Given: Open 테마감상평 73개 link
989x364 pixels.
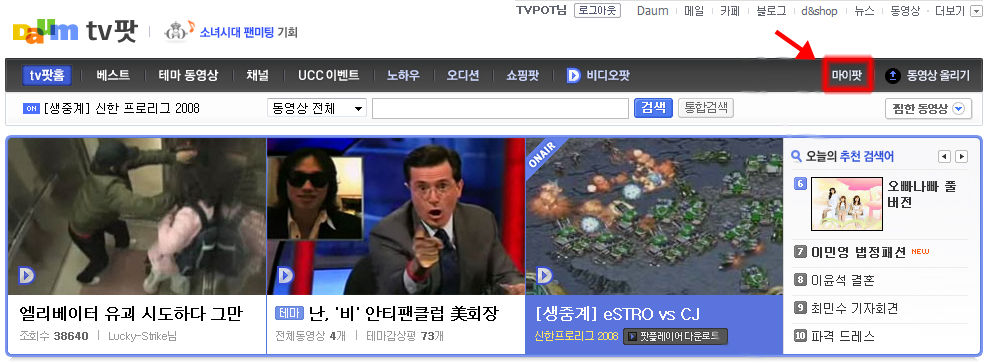Looking at the screenshot, I should point(405,336).
